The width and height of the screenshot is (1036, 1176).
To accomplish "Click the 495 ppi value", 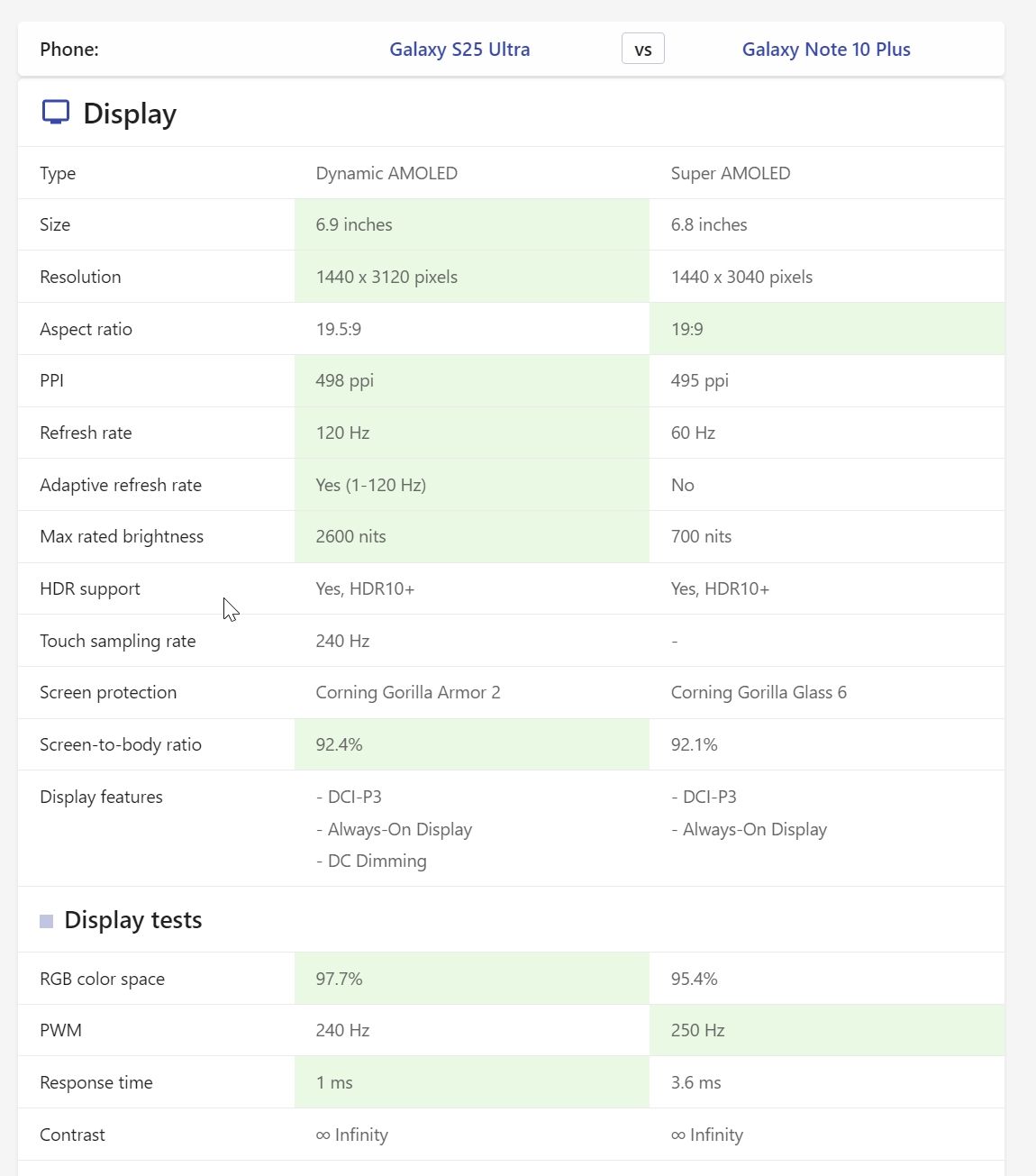I will coord(700,380).
